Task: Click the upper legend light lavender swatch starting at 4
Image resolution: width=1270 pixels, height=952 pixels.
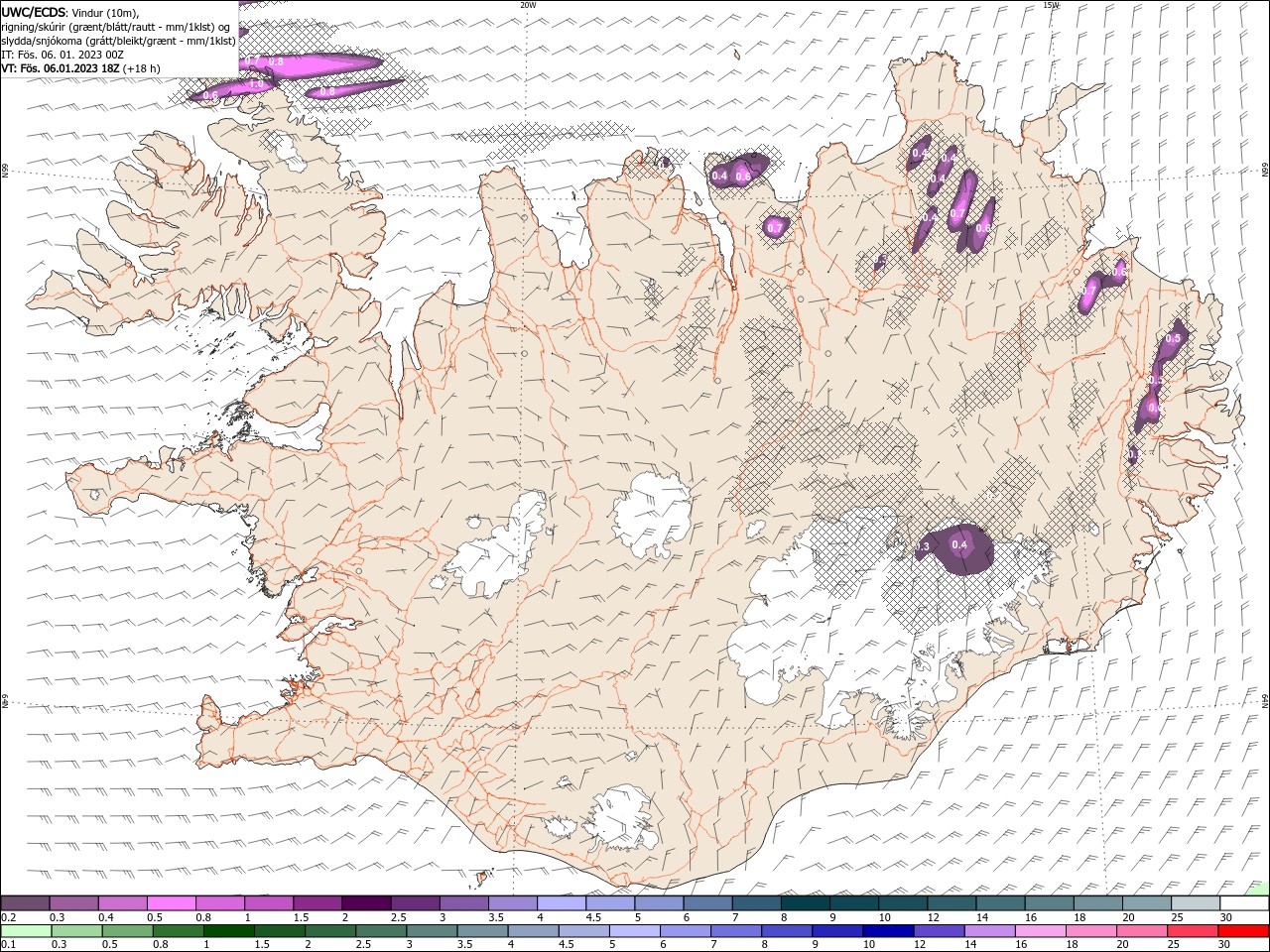Action: tap(562, 903)
